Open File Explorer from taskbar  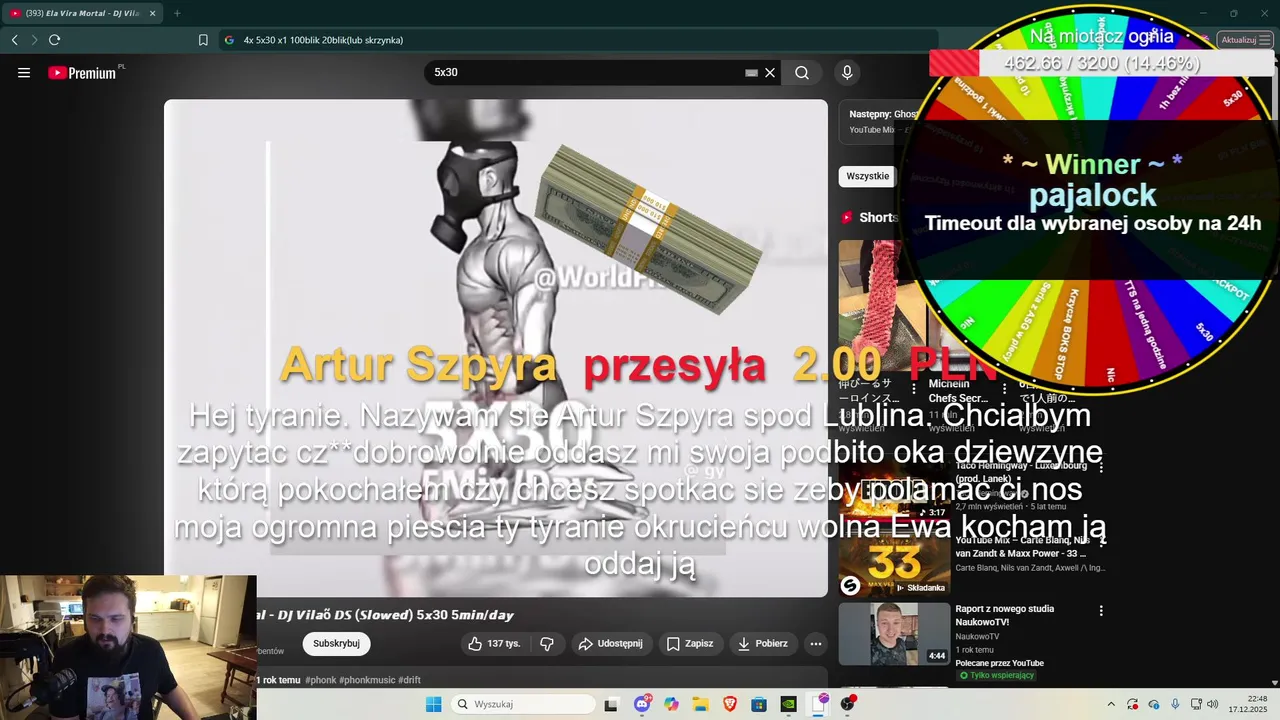coord(700,704)
